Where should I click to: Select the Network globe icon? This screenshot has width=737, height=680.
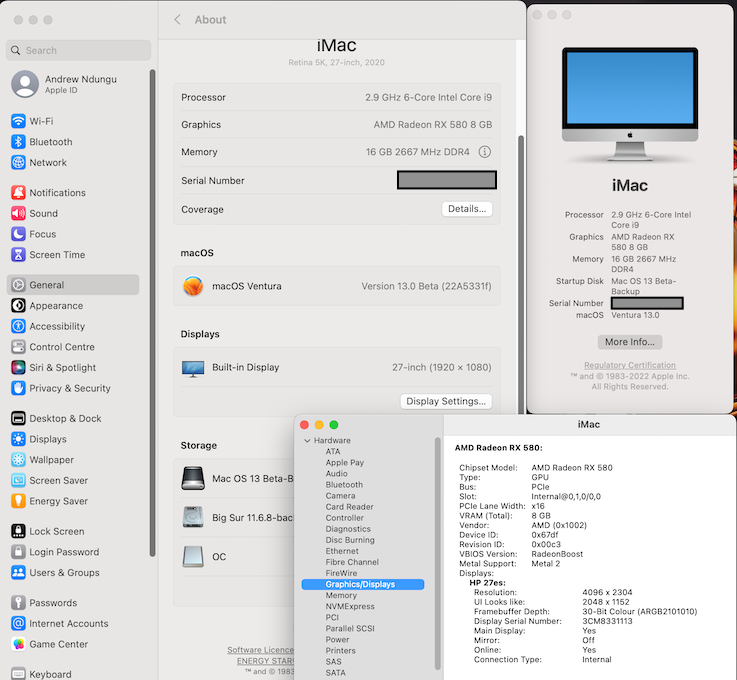18,162
